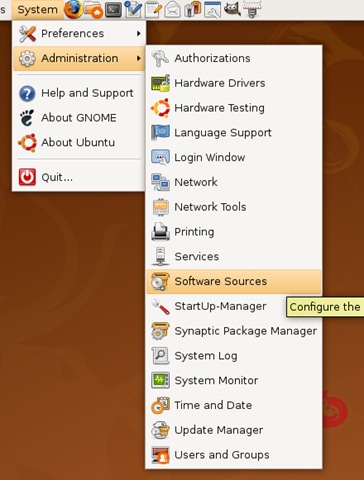This screenshot has width=364, height=480.
Task: Click the notepad with pencil launcher
Action: click(153, 10)
